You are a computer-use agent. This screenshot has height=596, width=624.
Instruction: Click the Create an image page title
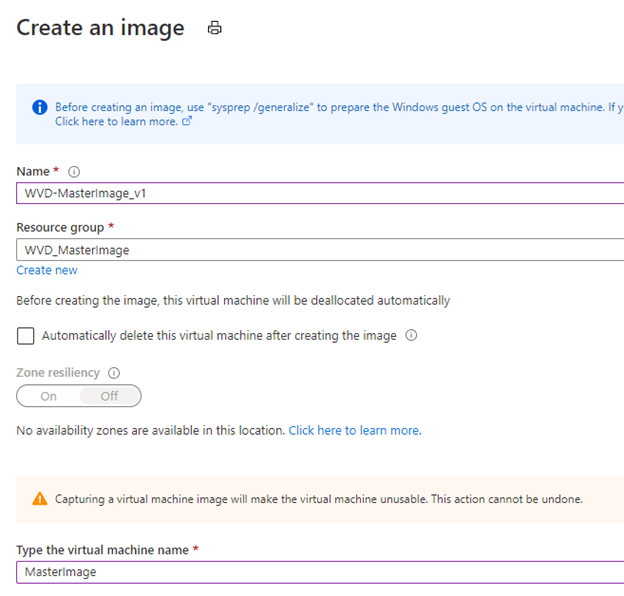[100, 28]
